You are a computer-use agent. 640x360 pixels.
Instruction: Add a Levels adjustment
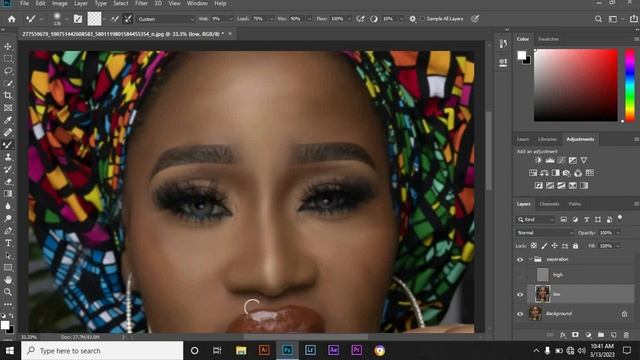(550, 160)
